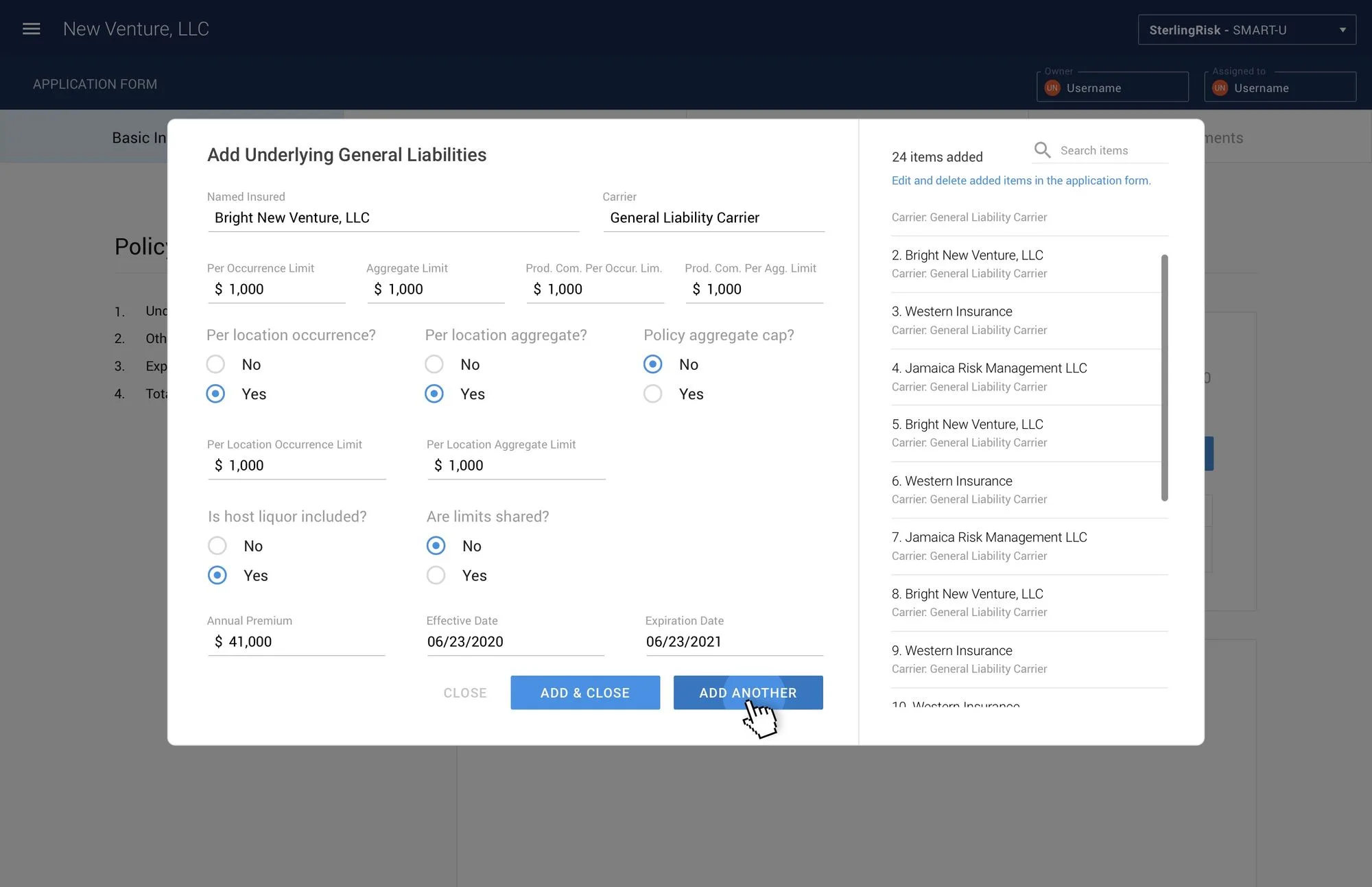The image size is (1372, 887).
Task: Click the Add Another button
Action: pos(748,693)
